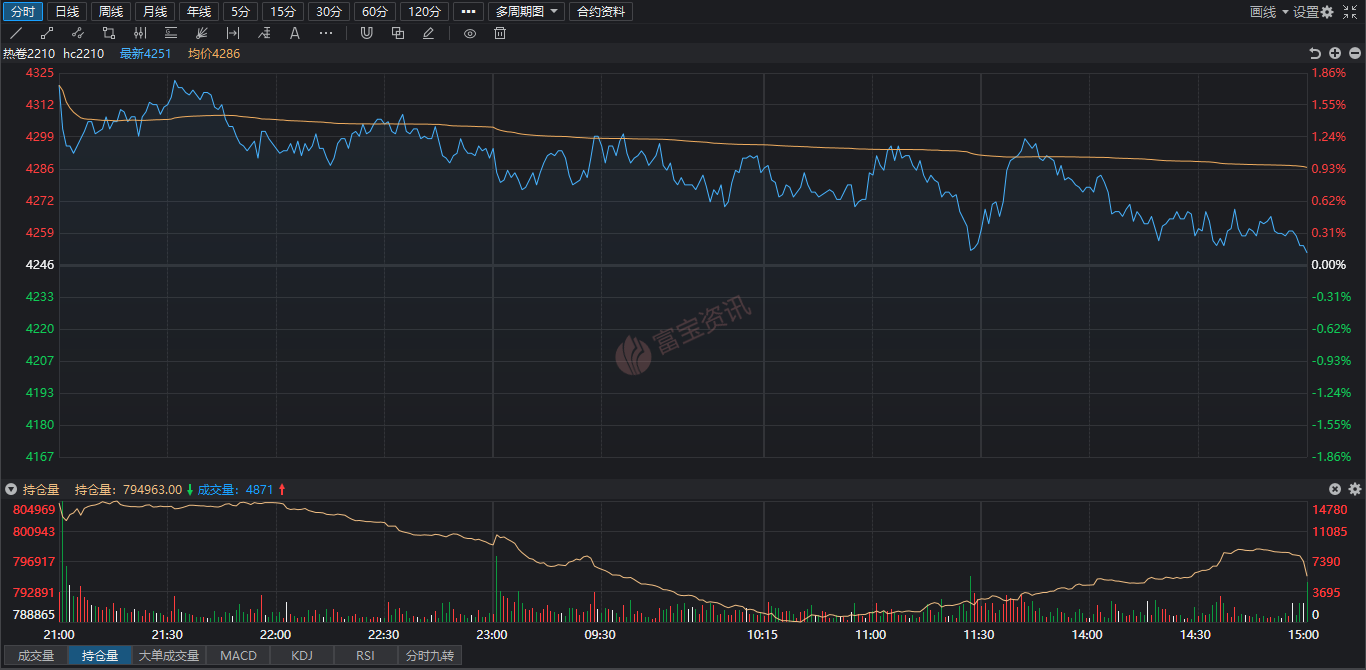Click the 合约资料 button
The width and height of the screenshot is (1366, 670).
coord(601,12)
